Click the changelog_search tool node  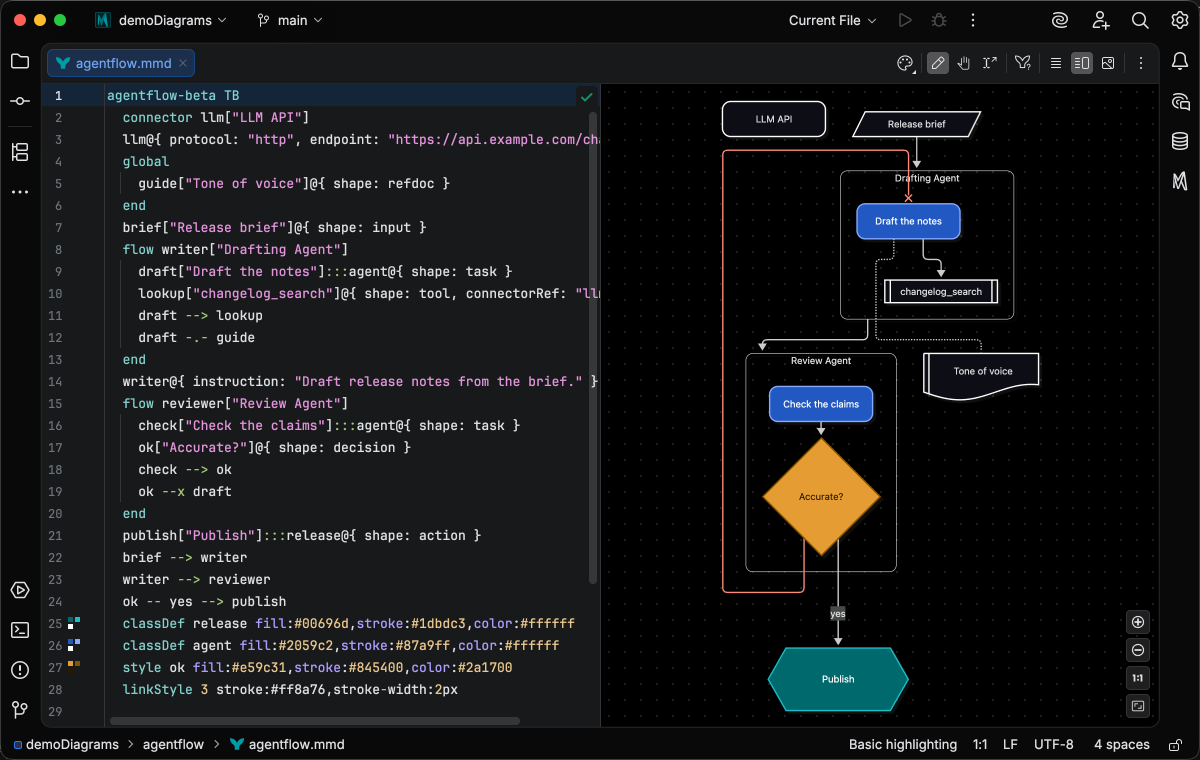[941, 291]
